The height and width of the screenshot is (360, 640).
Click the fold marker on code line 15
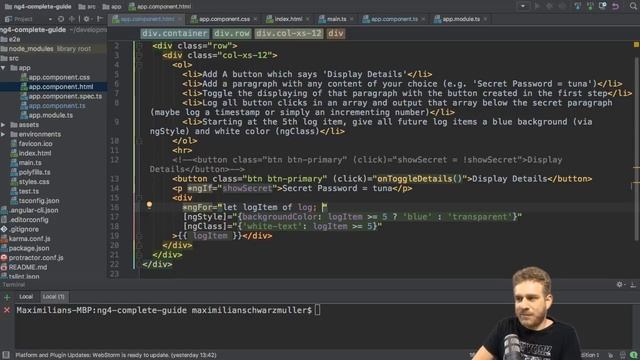[139, 198]
